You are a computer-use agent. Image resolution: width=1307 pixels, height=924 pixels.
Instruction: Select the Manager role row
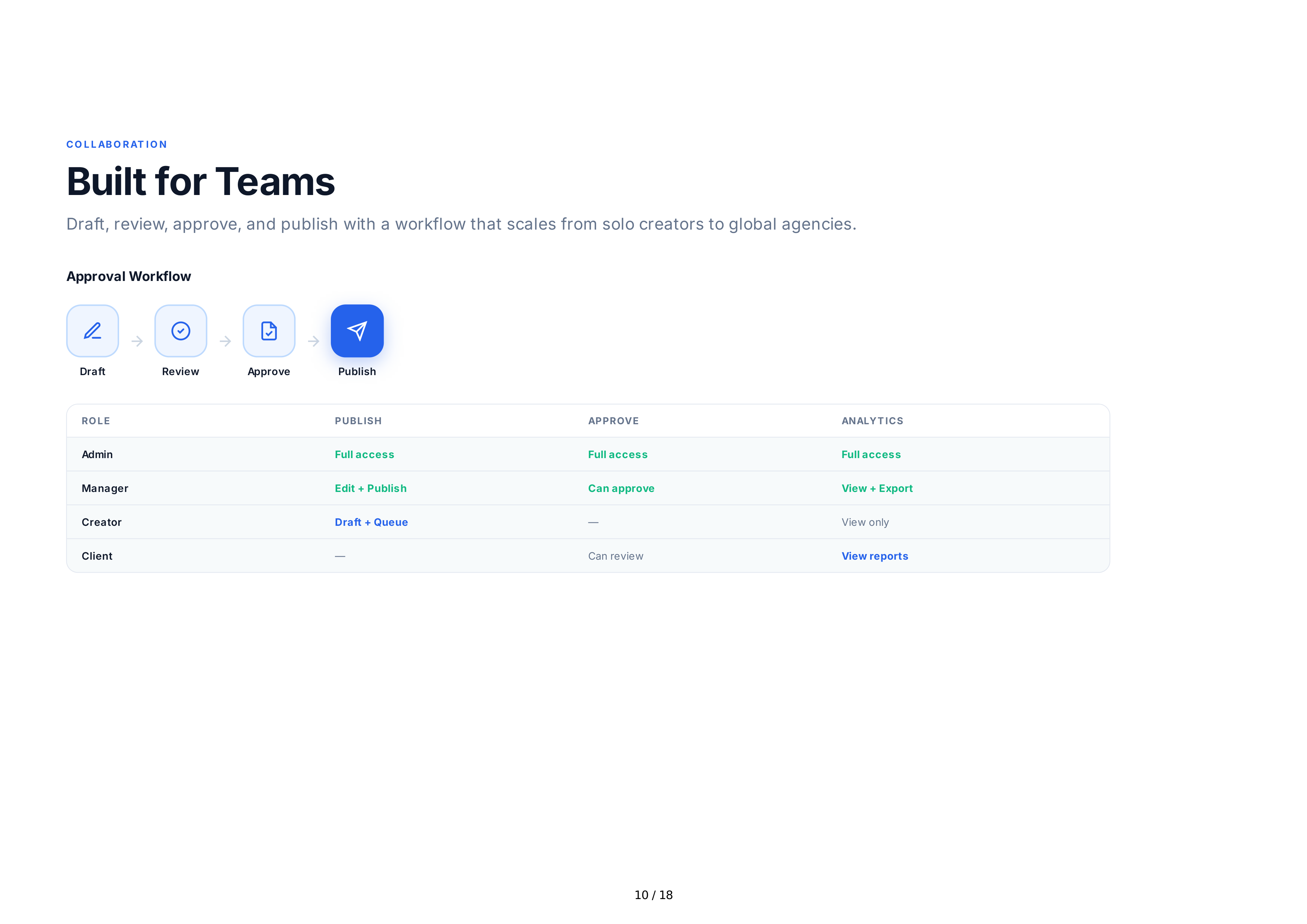(x=588, y=489)
